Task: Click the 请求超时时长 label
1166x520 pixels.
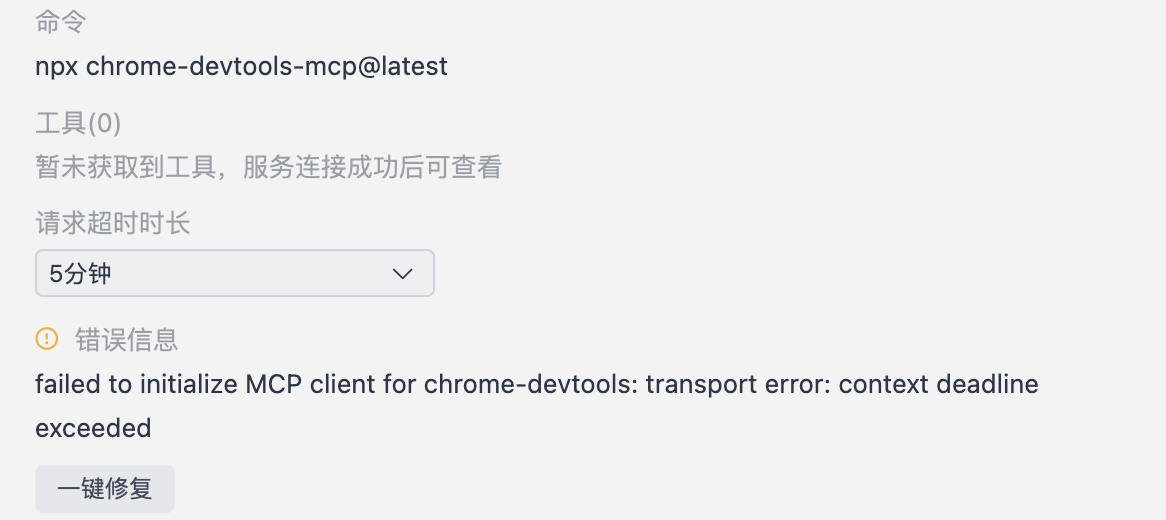Action: (112, 222)
